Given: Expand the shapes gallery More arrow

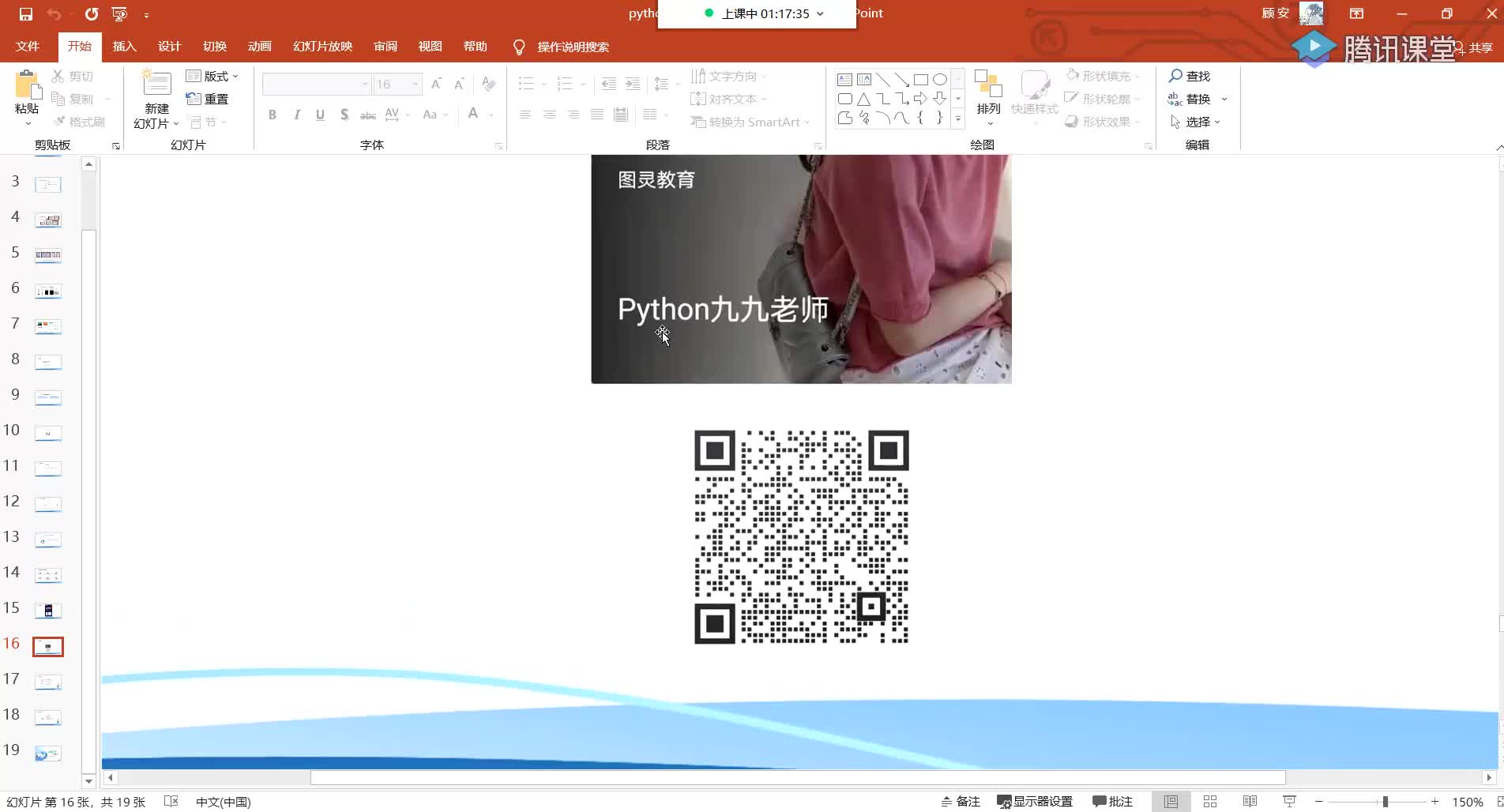Looking at the screenshot, I should coord(958,118).
